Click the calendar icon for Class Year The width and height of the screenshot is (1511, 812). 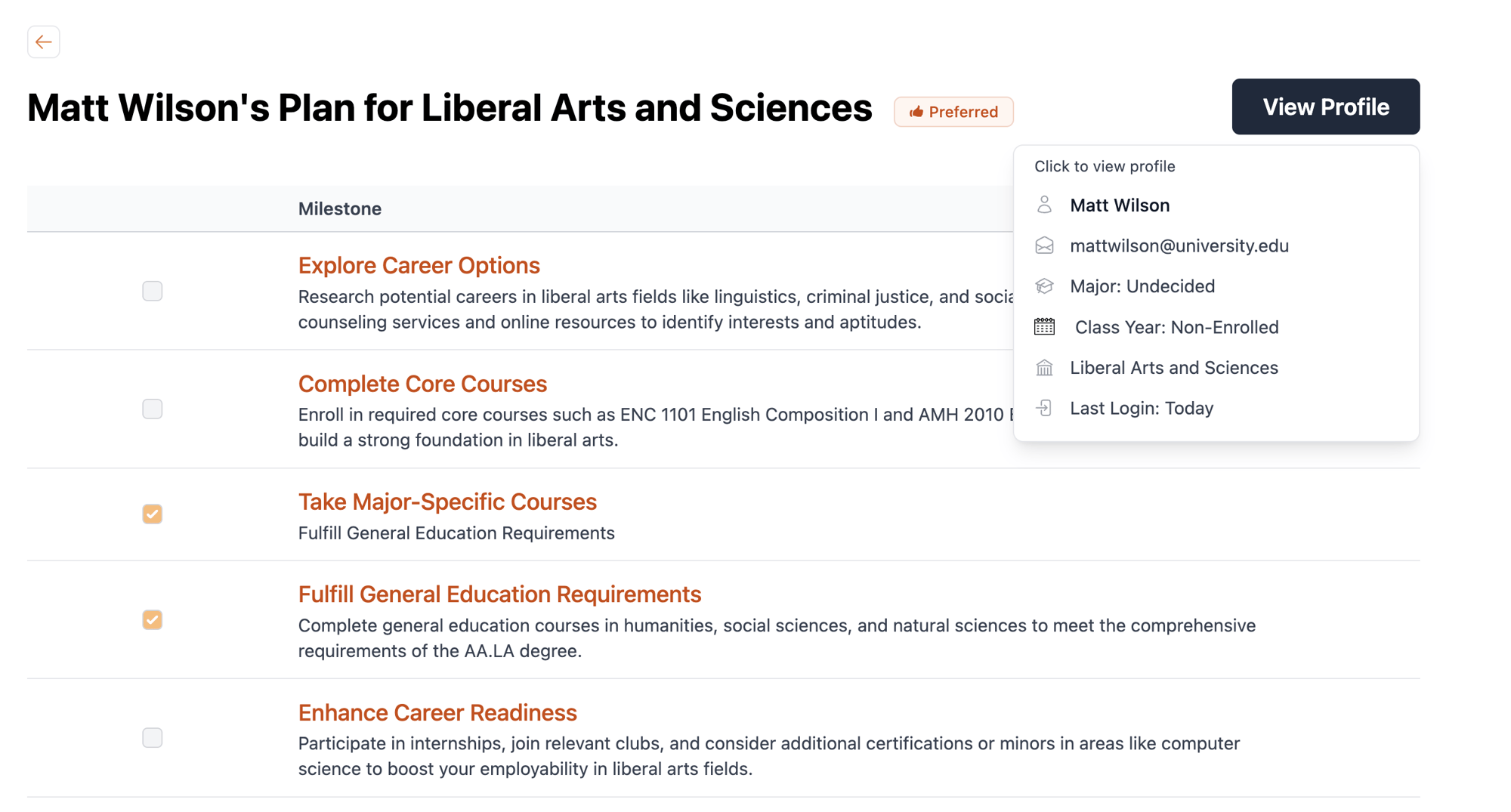1044,327
